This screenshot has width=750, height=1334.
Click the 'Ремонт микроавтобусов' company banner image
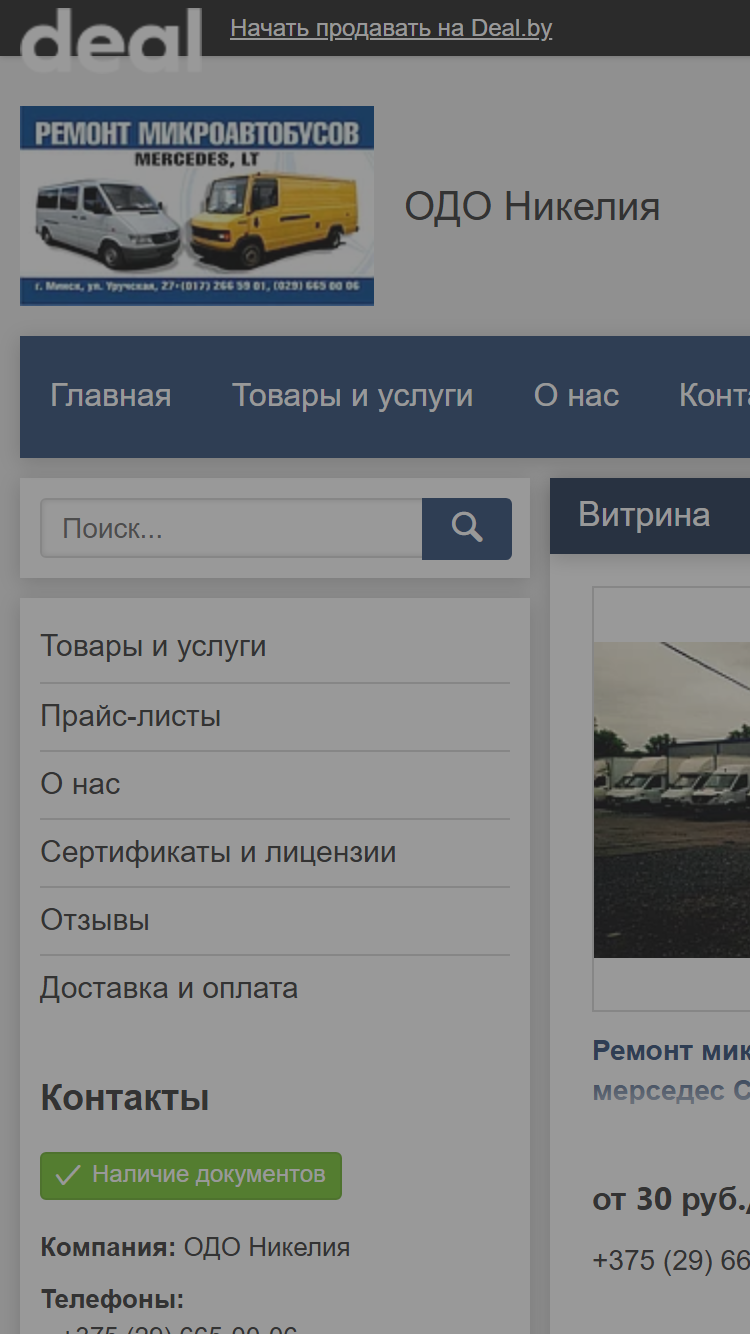pos(197,206)
